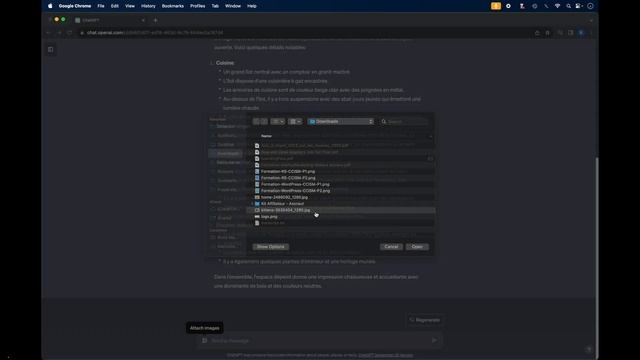Click the send message arrow icon
This screenshot has width=640, height=360.
point(434,340)
